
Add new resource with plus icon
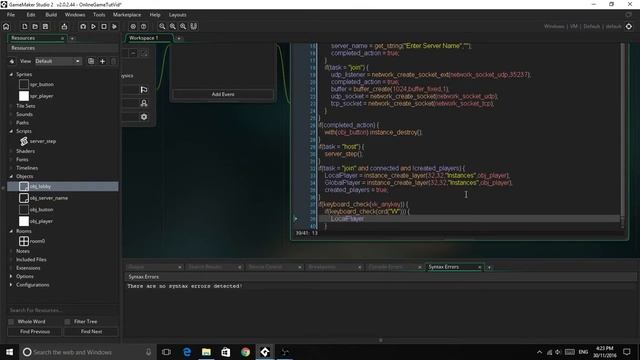coord(102,61)
